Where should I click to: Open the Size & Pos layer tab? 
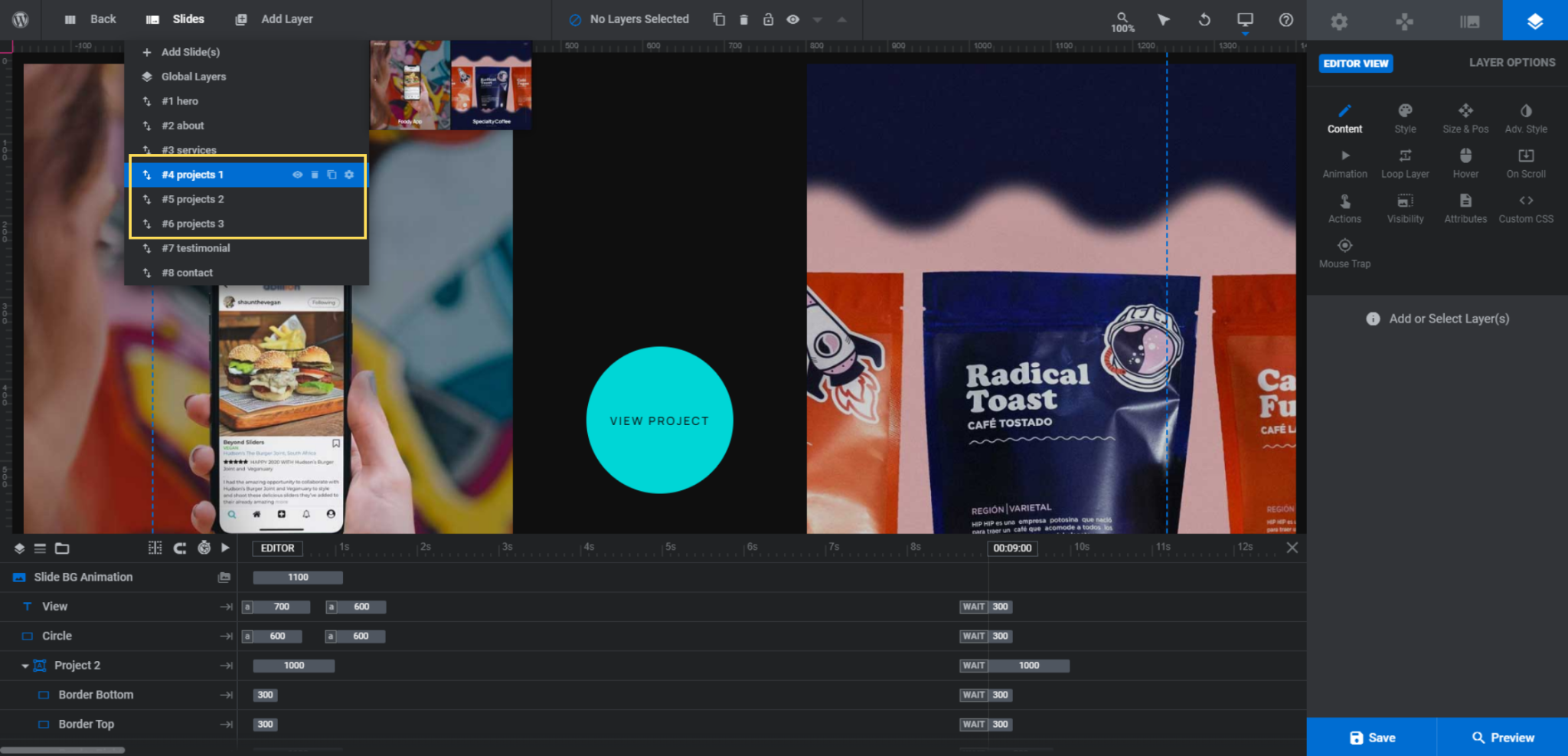point(1465,119)
